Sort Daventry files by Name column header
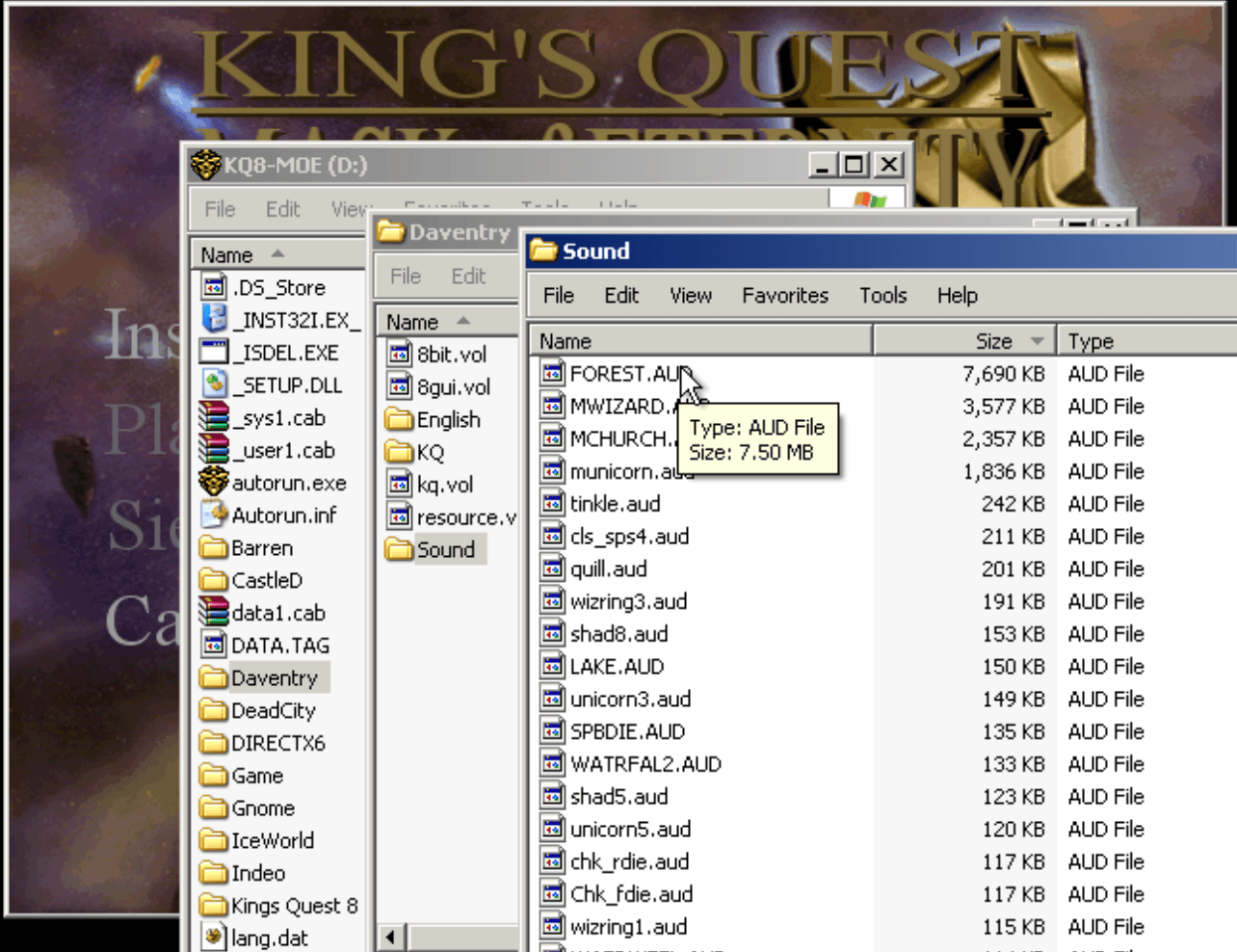 (x=448, y=322)
